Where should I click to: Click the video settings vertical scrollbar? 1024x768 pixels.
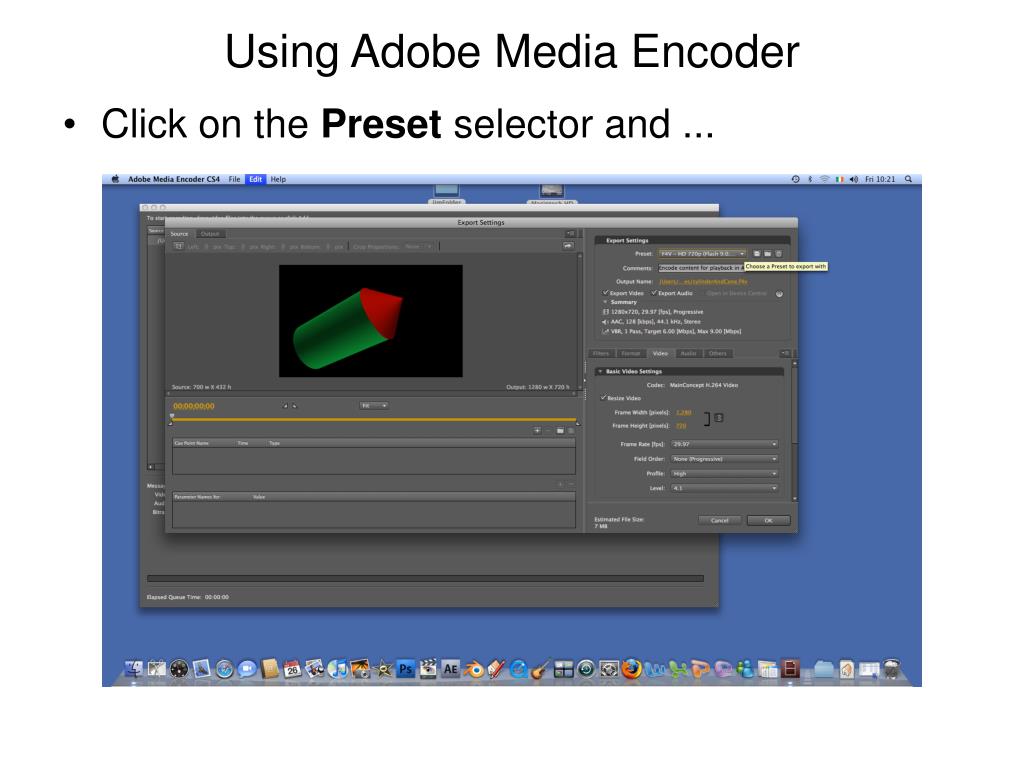pyautogui.click(x=794, y=431)
